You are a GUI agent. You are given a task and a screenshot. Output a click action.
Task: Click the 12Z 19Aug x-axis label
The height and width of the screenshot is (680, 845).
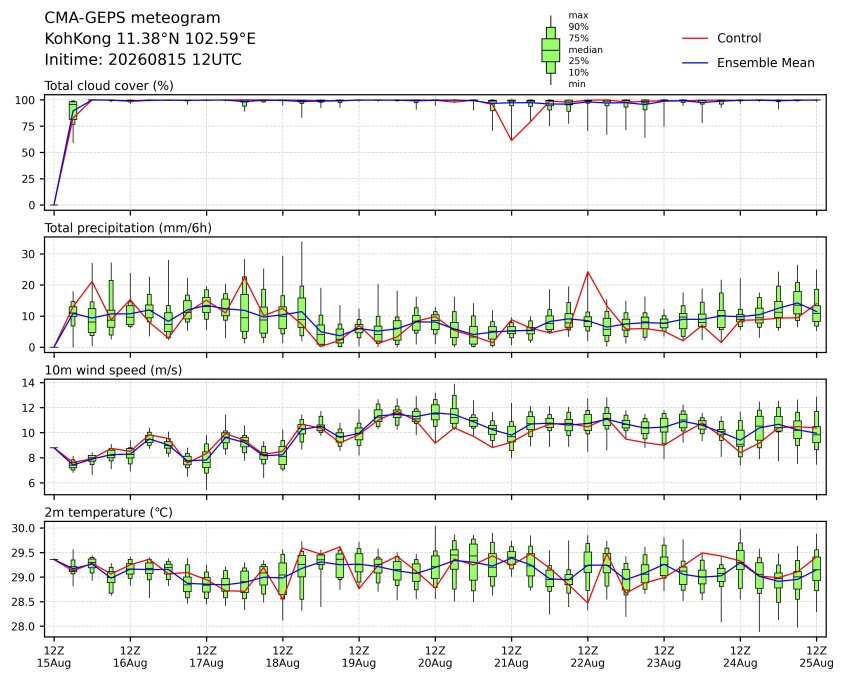click(x=359, y=656)
